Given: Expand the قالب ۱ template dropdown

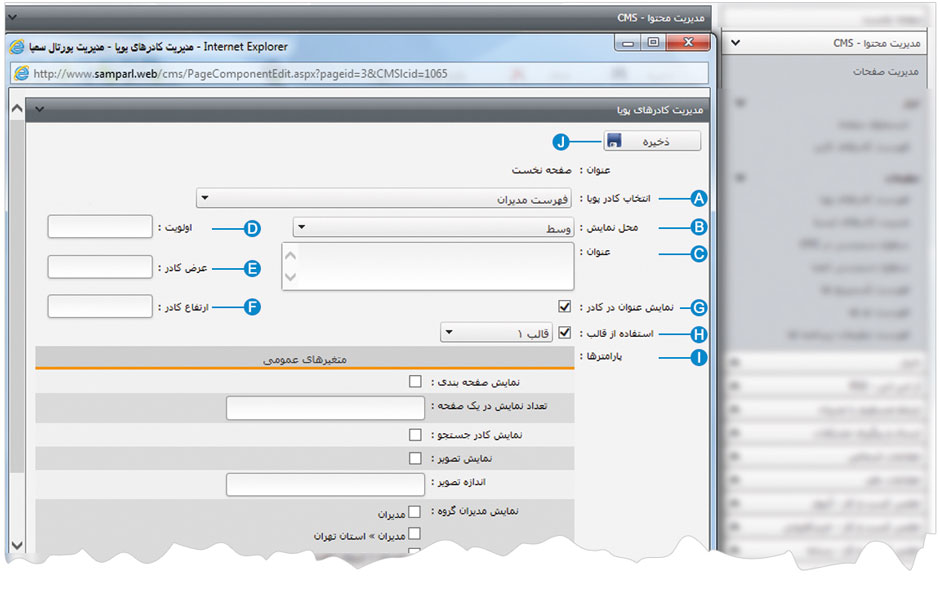Looking at the screenshot, I should click(x=497, y=333).
